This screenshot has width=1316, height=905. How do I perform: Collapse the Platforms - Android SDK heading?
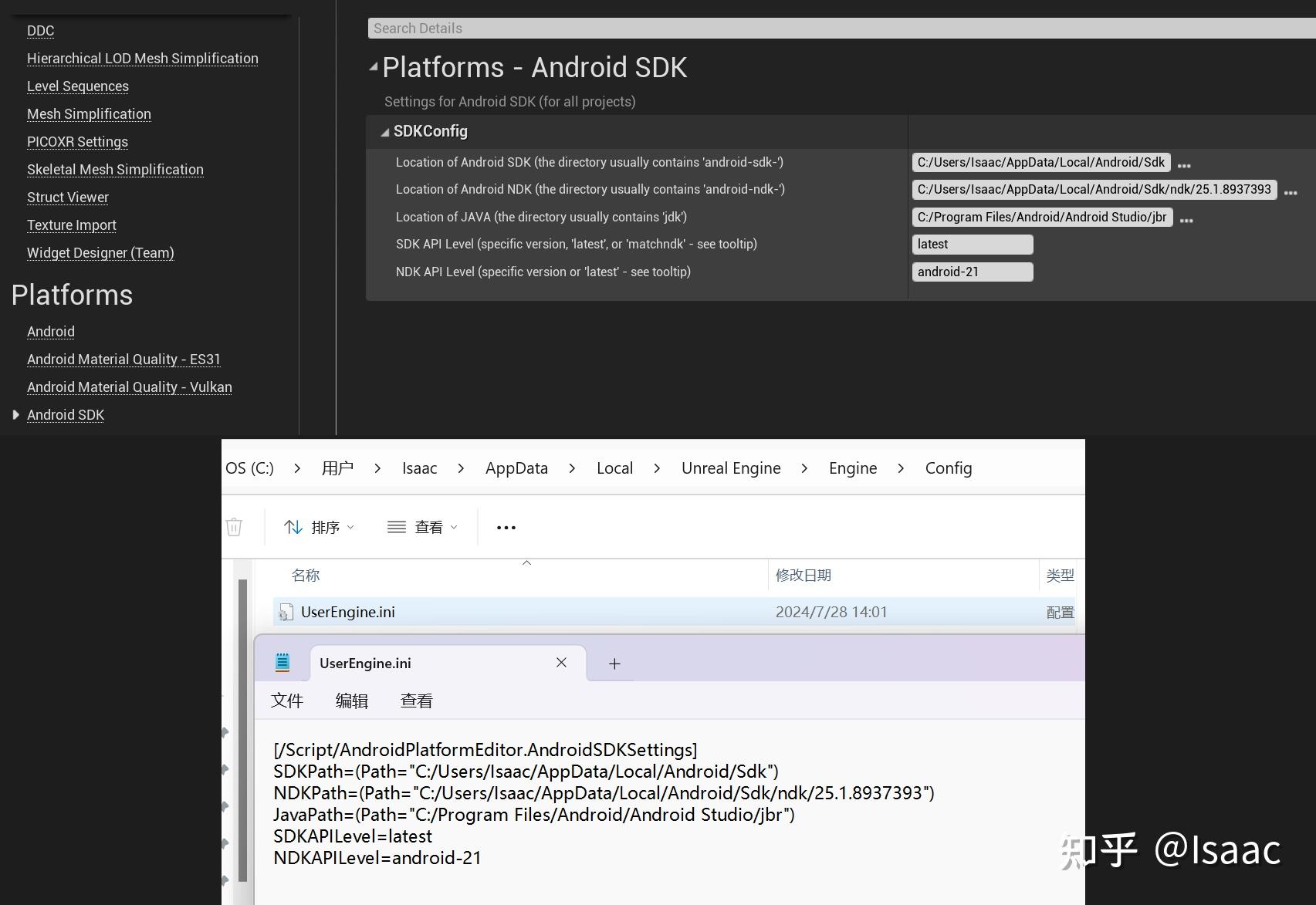pos(373,68)
